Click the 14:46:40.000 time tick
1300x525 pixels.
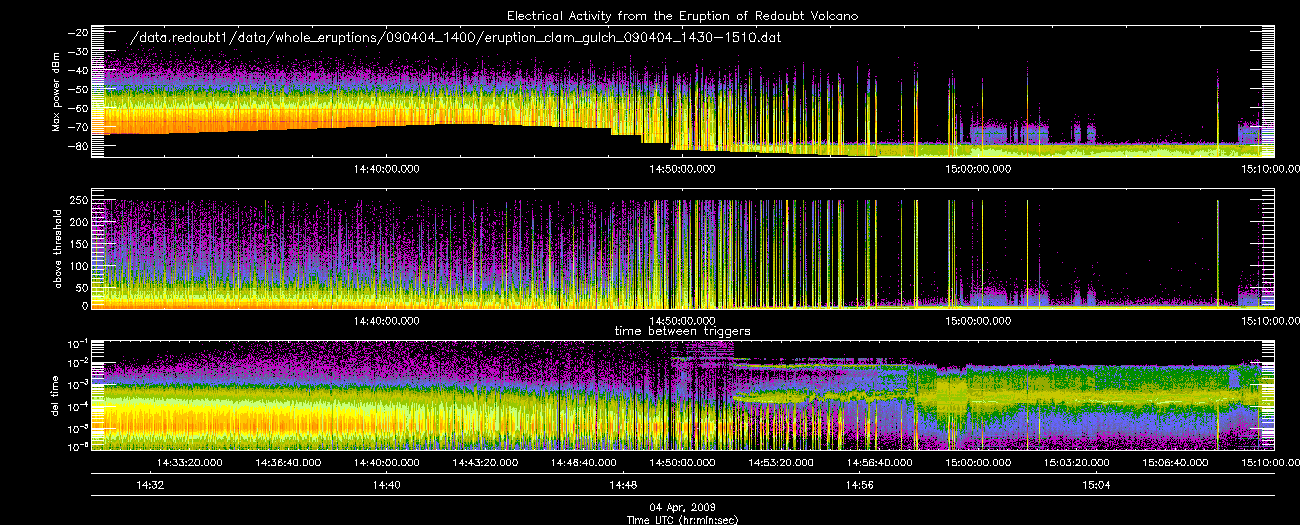point(582,462)
